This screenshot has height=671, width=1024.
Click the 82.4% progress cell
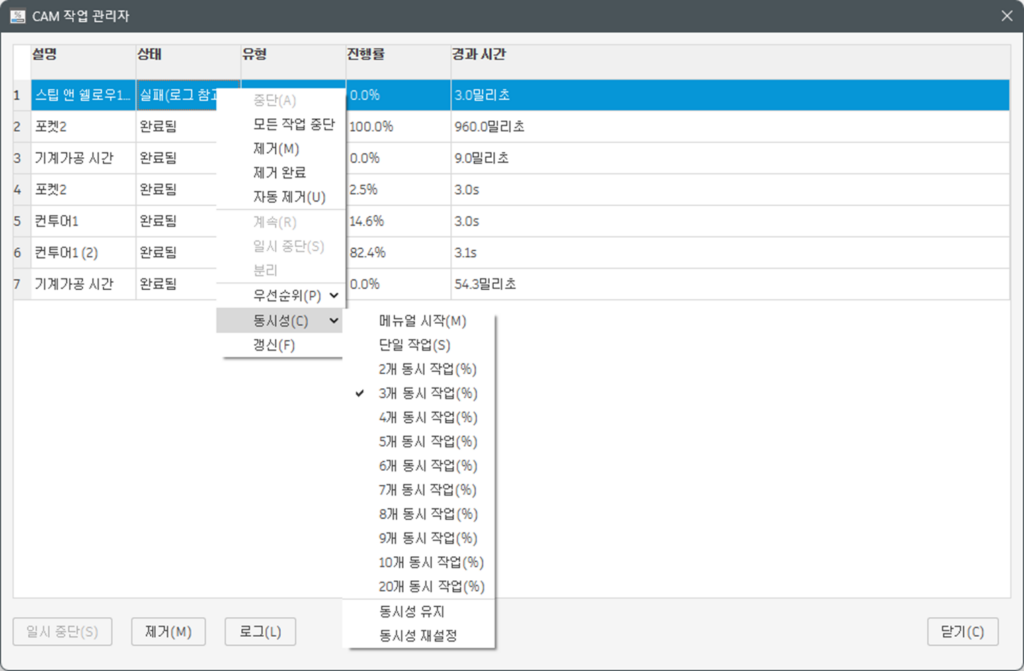click(398, 252)
